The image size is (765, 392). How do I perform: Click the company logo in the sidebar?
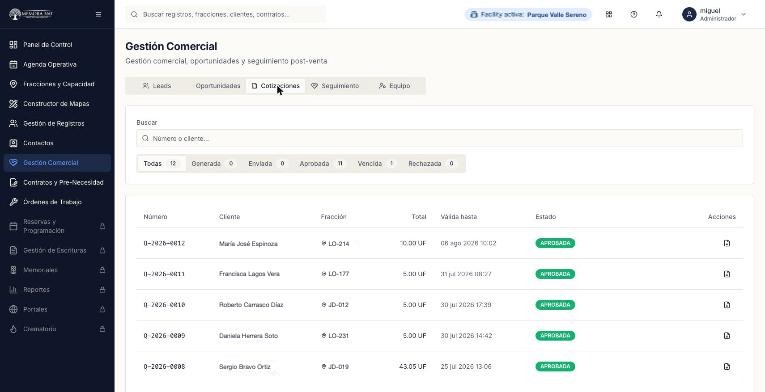tap(32, 14)
